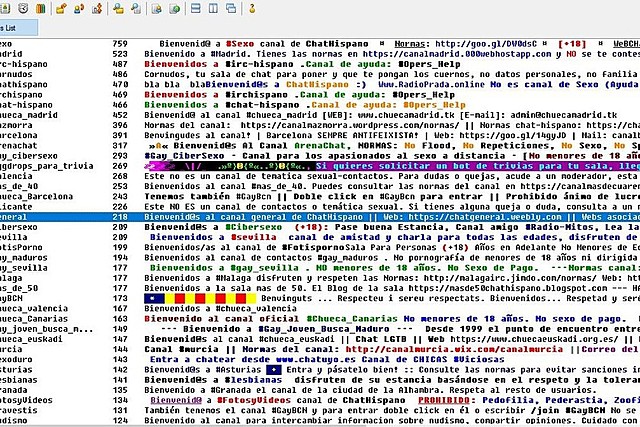The width and height of the screenshot is (640, 427).
Task: Select the 'rchispano' channel with 469 users
Action: pyautogui.click(x=320, y=95)
